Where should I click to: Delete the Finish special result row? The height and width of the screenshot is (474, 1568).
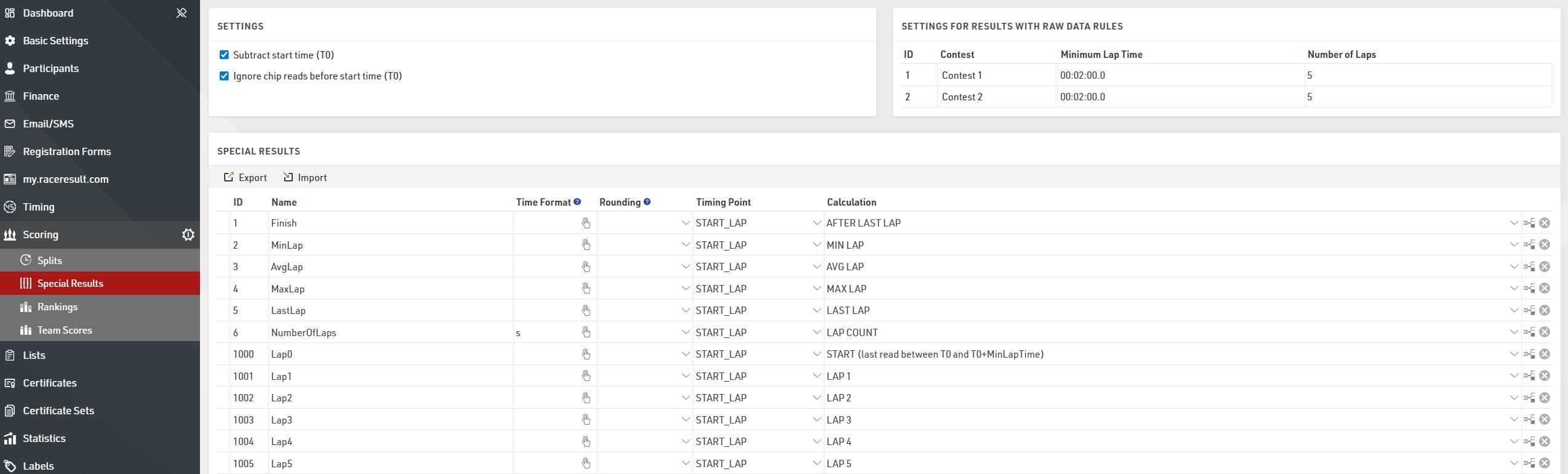tap(1545, 223)
